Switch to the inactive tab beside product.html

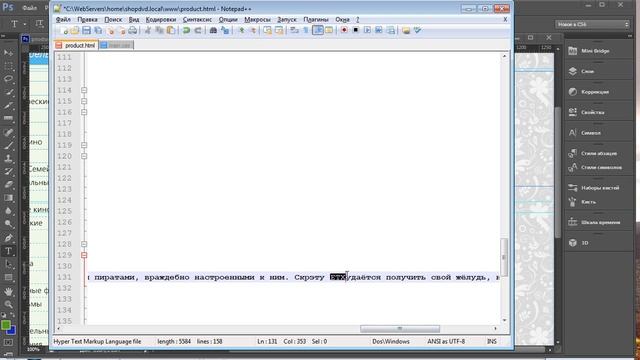click(x=116, y=45)
